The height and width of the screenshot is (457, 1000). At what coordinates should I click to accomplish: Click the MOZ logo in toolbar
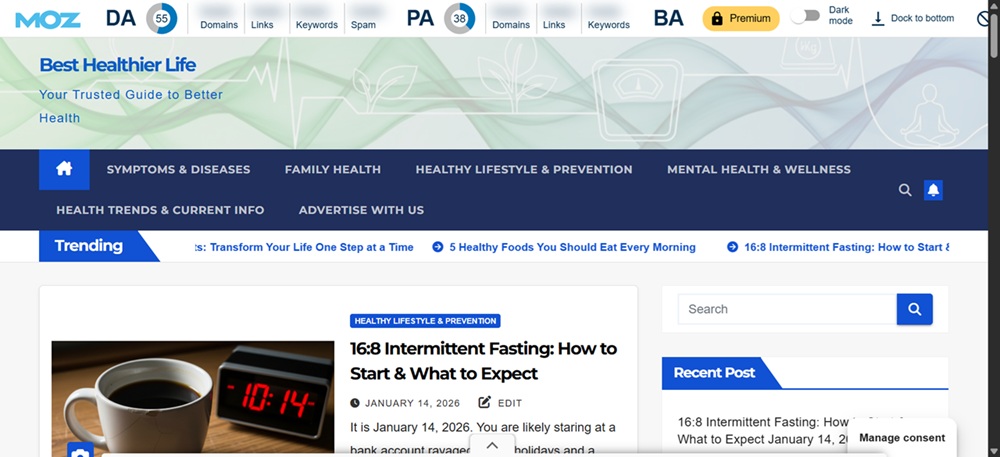[48, 19]
